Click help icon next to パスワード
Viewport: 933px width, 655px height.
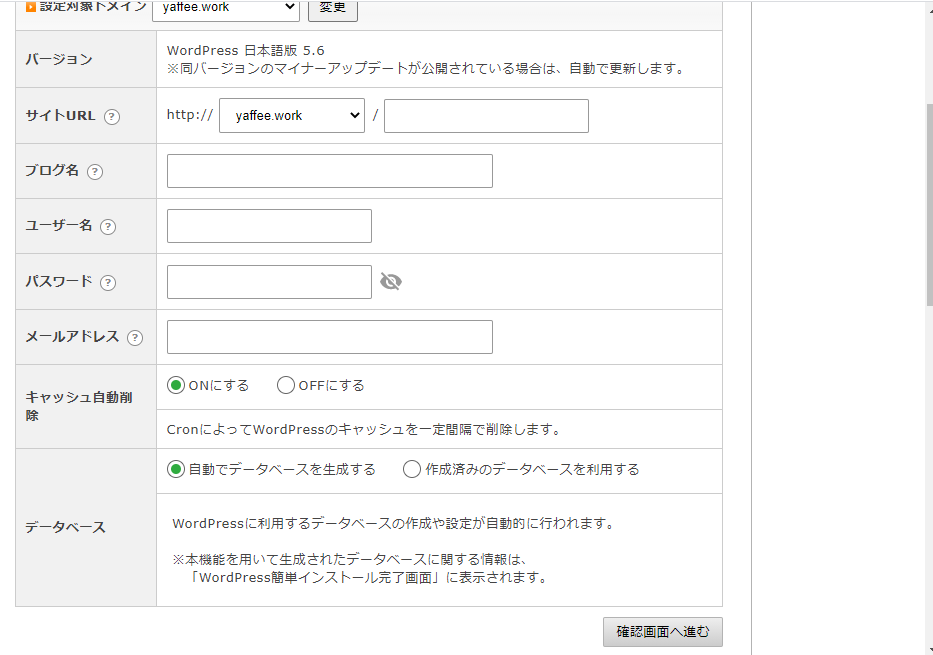point(108,283)
